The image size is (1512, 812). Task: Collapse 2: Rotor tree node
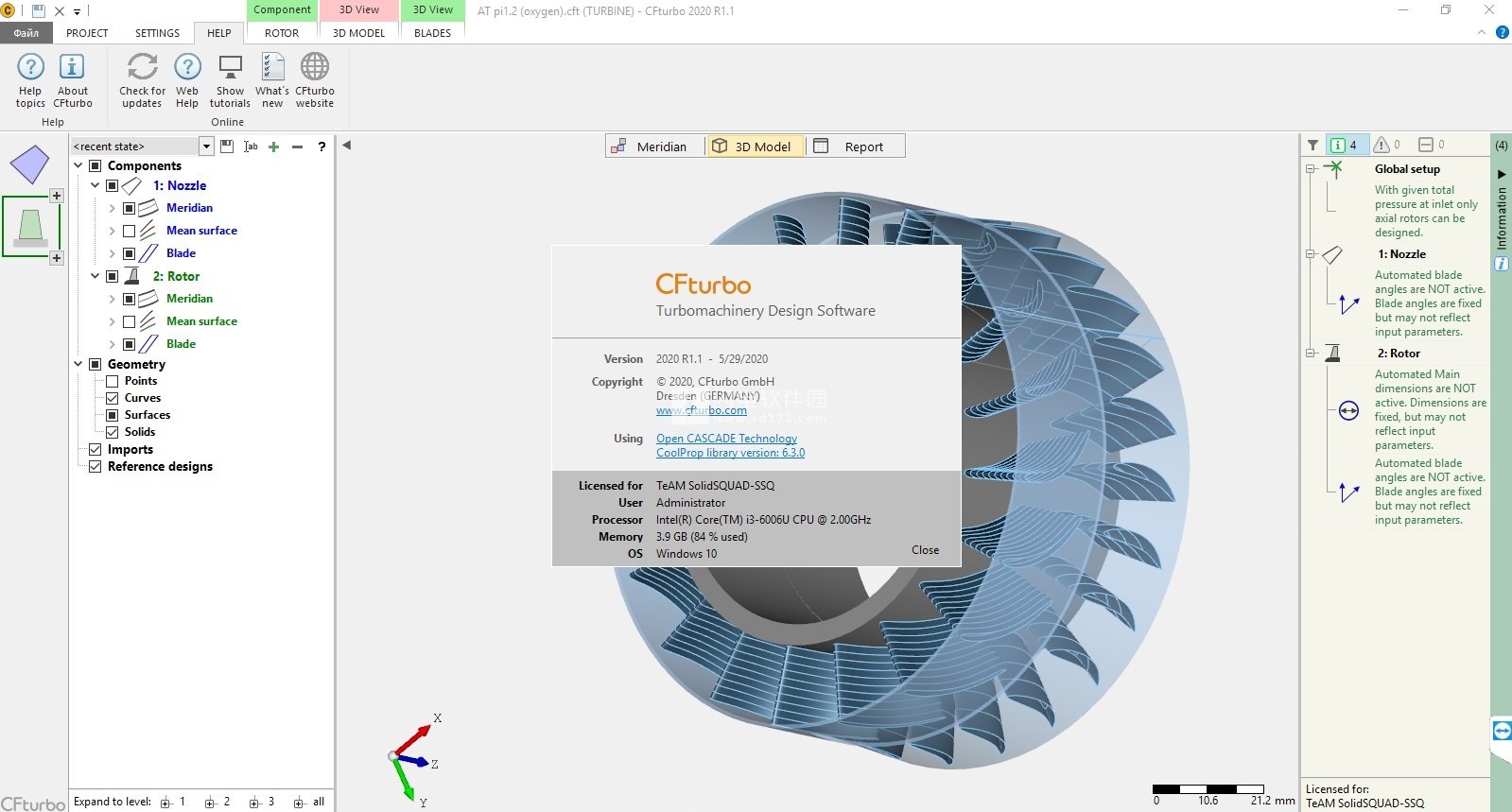[x=96, y=276]
